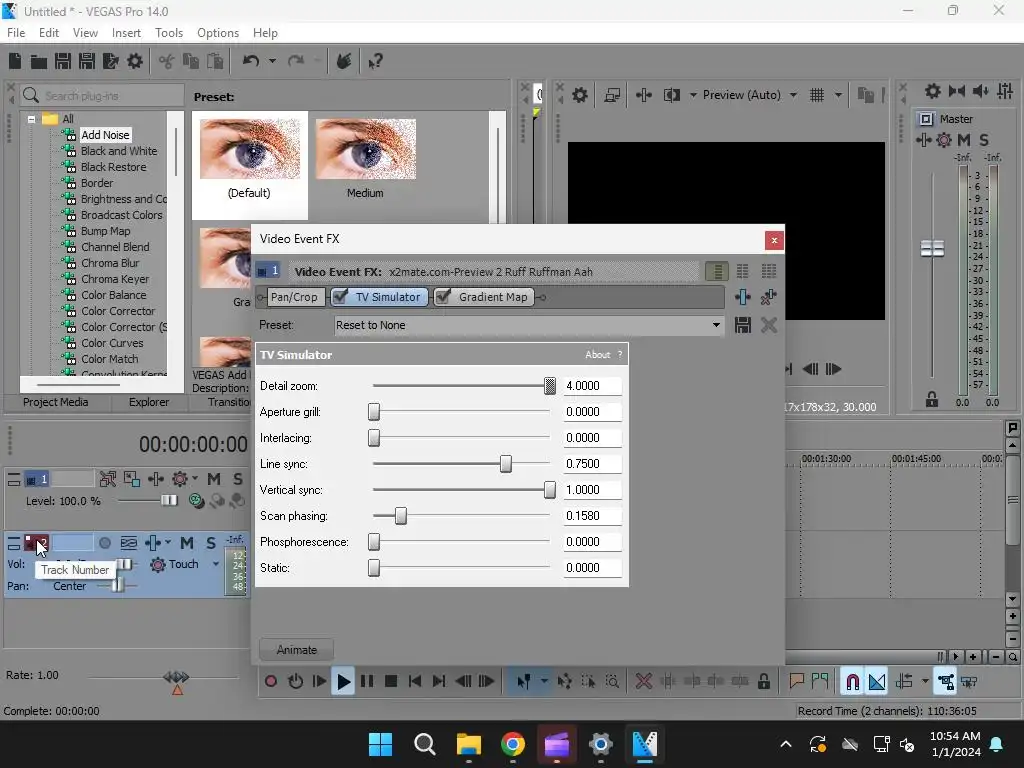The width and height of the screenshot is (1024, 768).
Task: Solo the audio track with S
Action: 211,543
